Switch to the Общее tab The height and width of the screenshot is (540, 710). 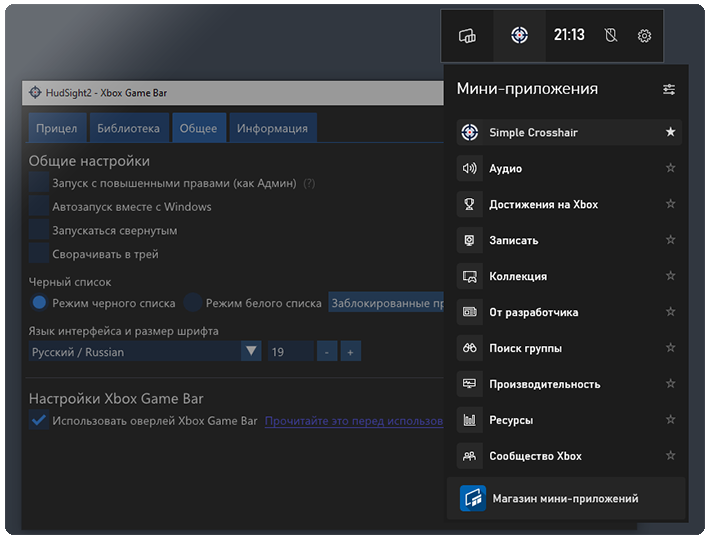[x=199, y=128]
